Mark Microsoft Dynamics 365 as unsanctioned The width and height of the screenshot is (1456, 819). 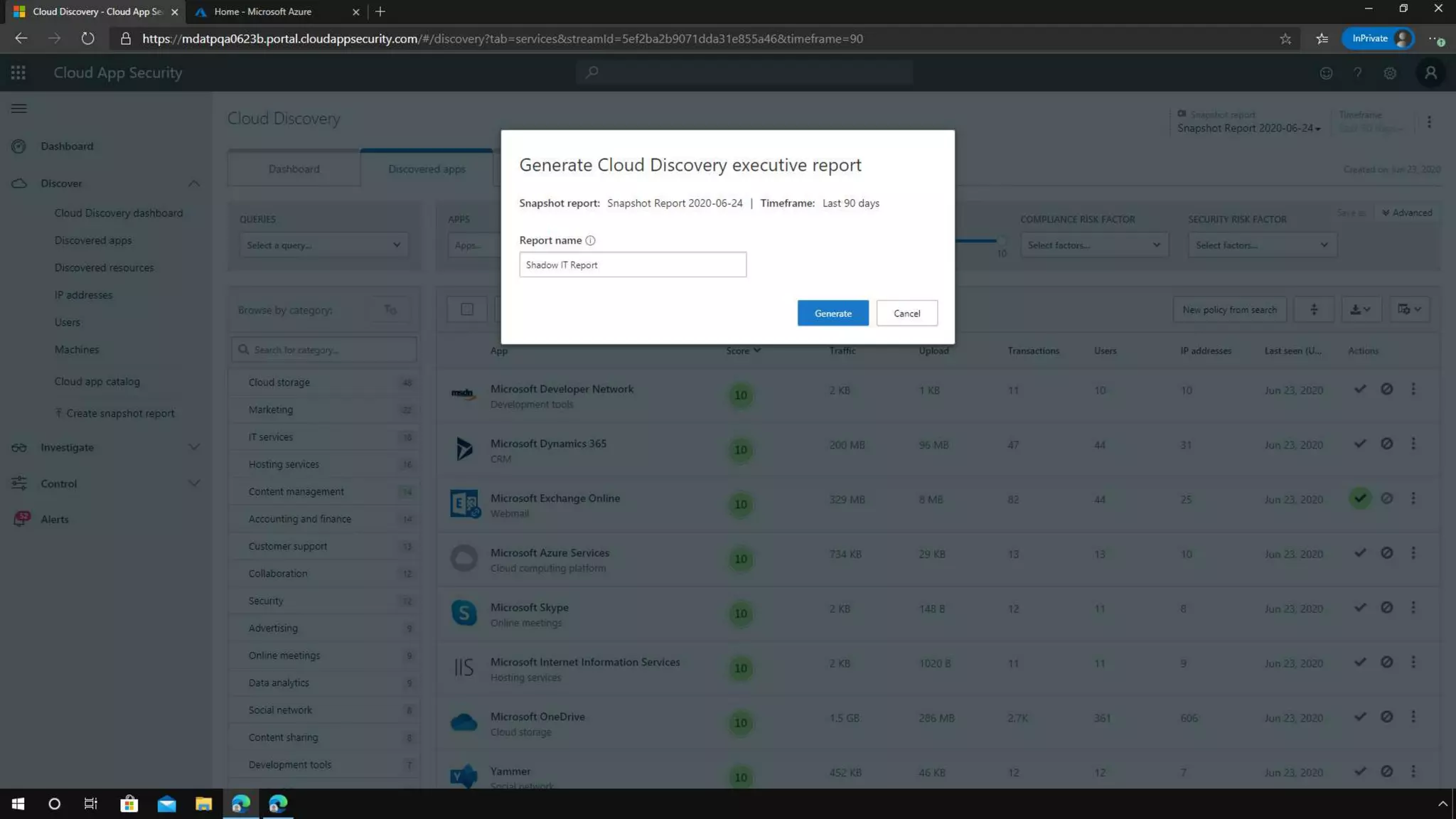[1386, 444]
